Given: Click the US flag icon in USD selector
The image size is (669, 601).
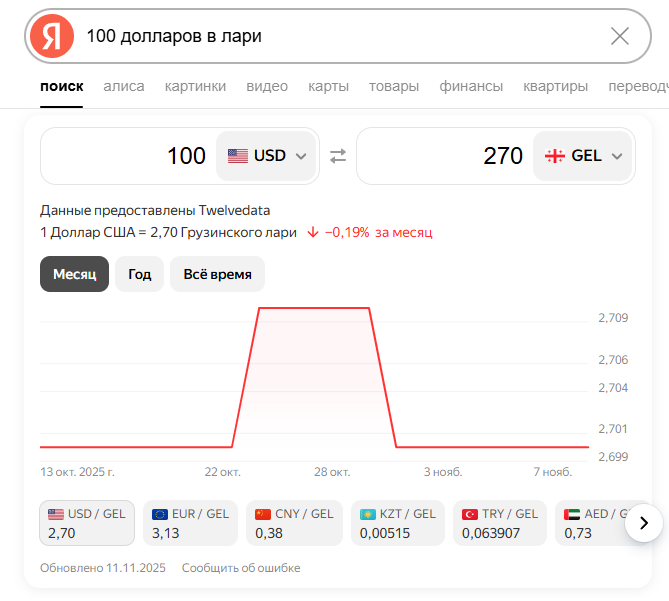Looking at the screenshot, I should 238,156.
